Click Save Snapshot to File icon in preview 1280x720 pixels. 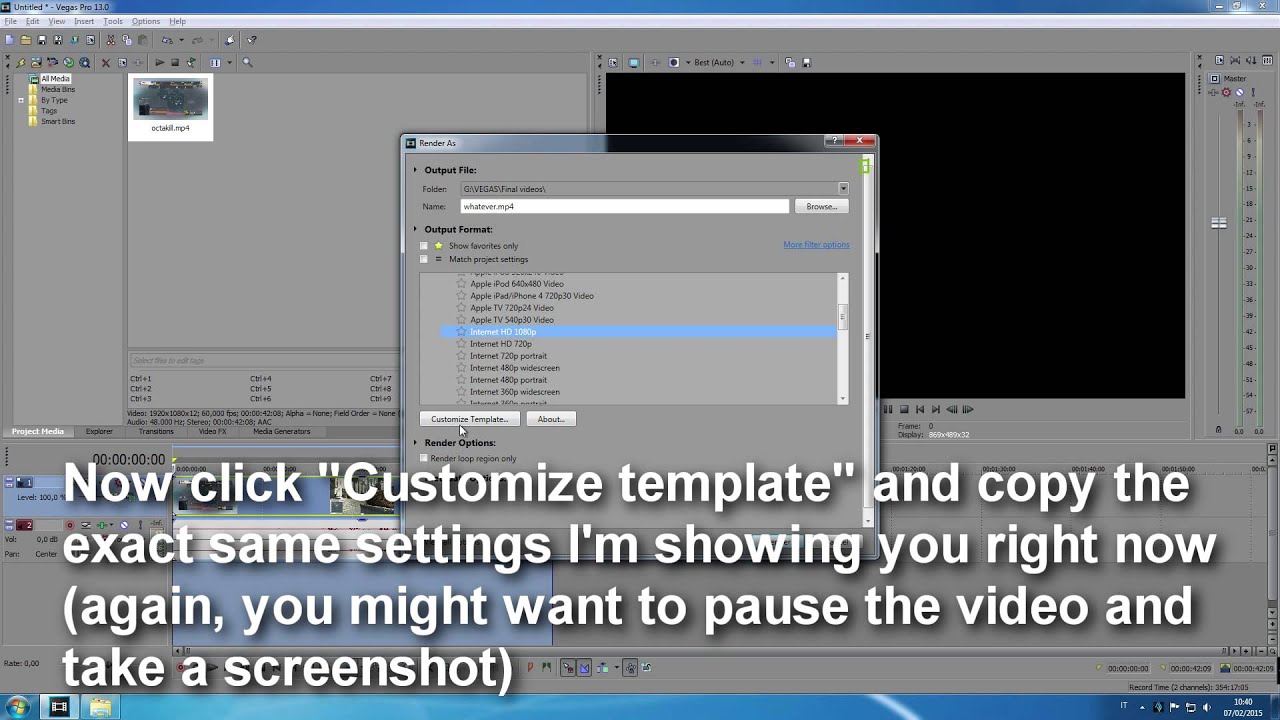pos(806,62)
